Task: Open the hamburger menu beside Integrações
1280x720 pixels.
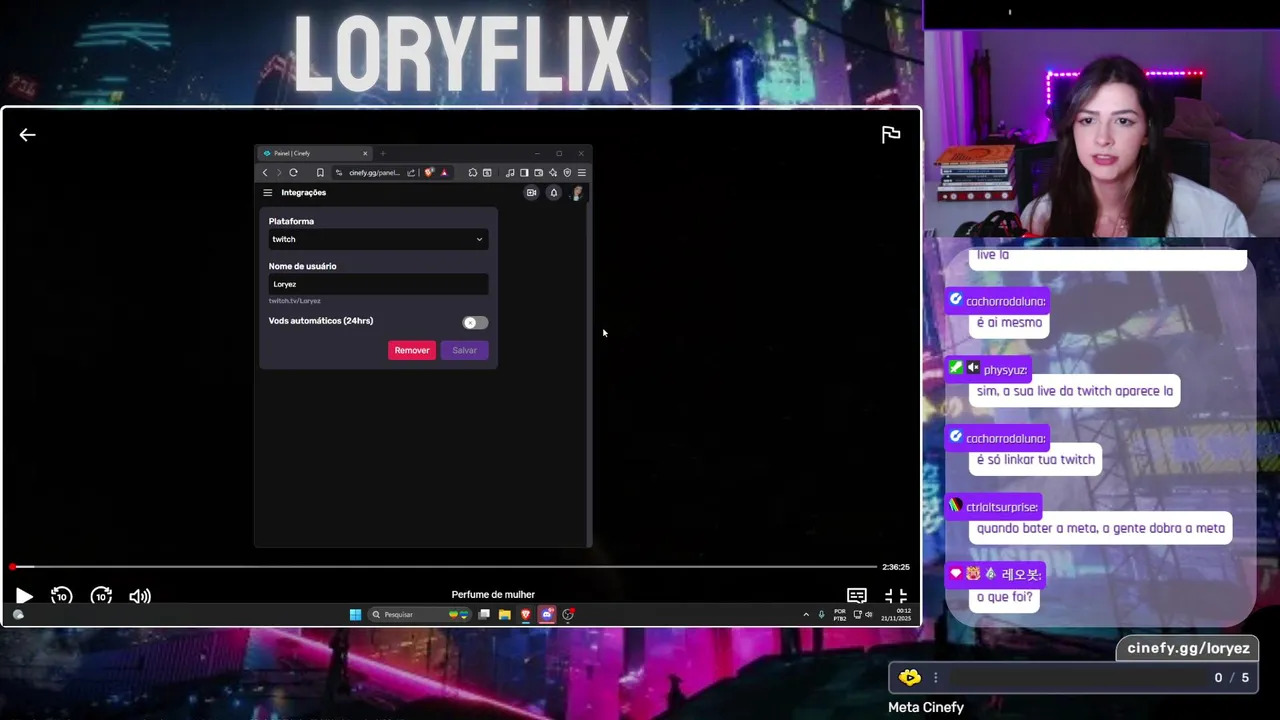Action: click(267, 193)
